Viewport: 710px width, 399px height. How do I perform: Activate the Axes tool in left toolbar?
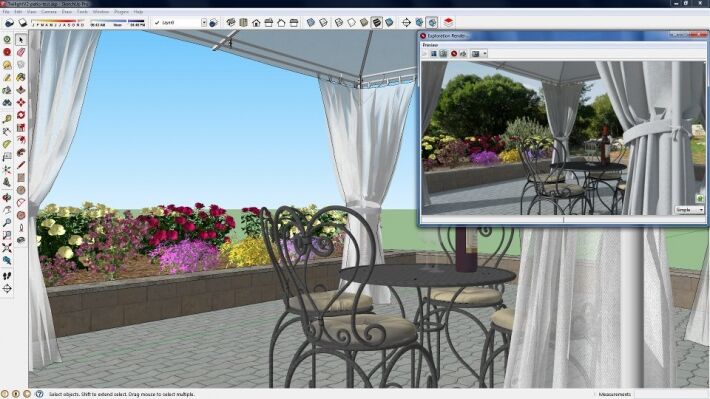coord(7,169)
